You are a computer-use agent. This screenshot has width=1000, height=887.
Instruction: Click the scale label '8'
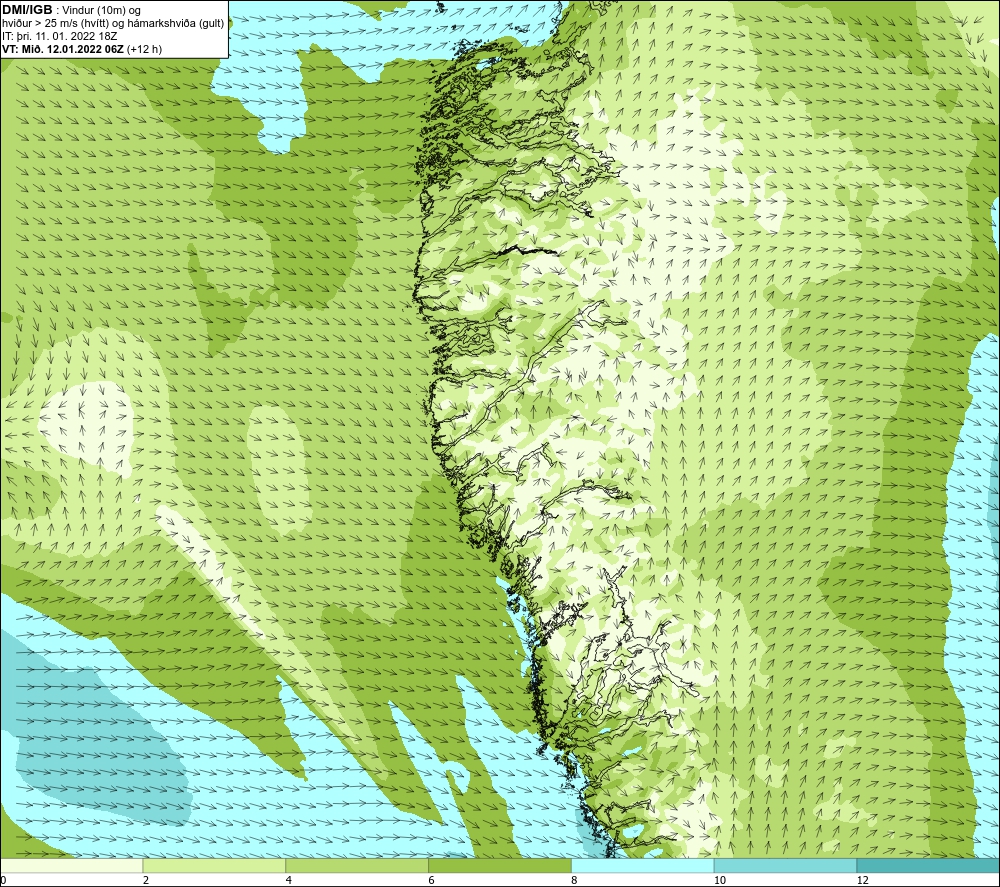pyautogui.click(x=575, y=881)
